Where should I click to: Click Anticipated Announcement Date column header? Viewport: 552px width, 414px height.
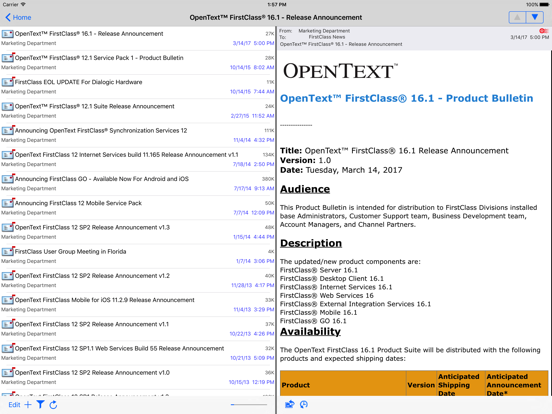pos(516,384)
